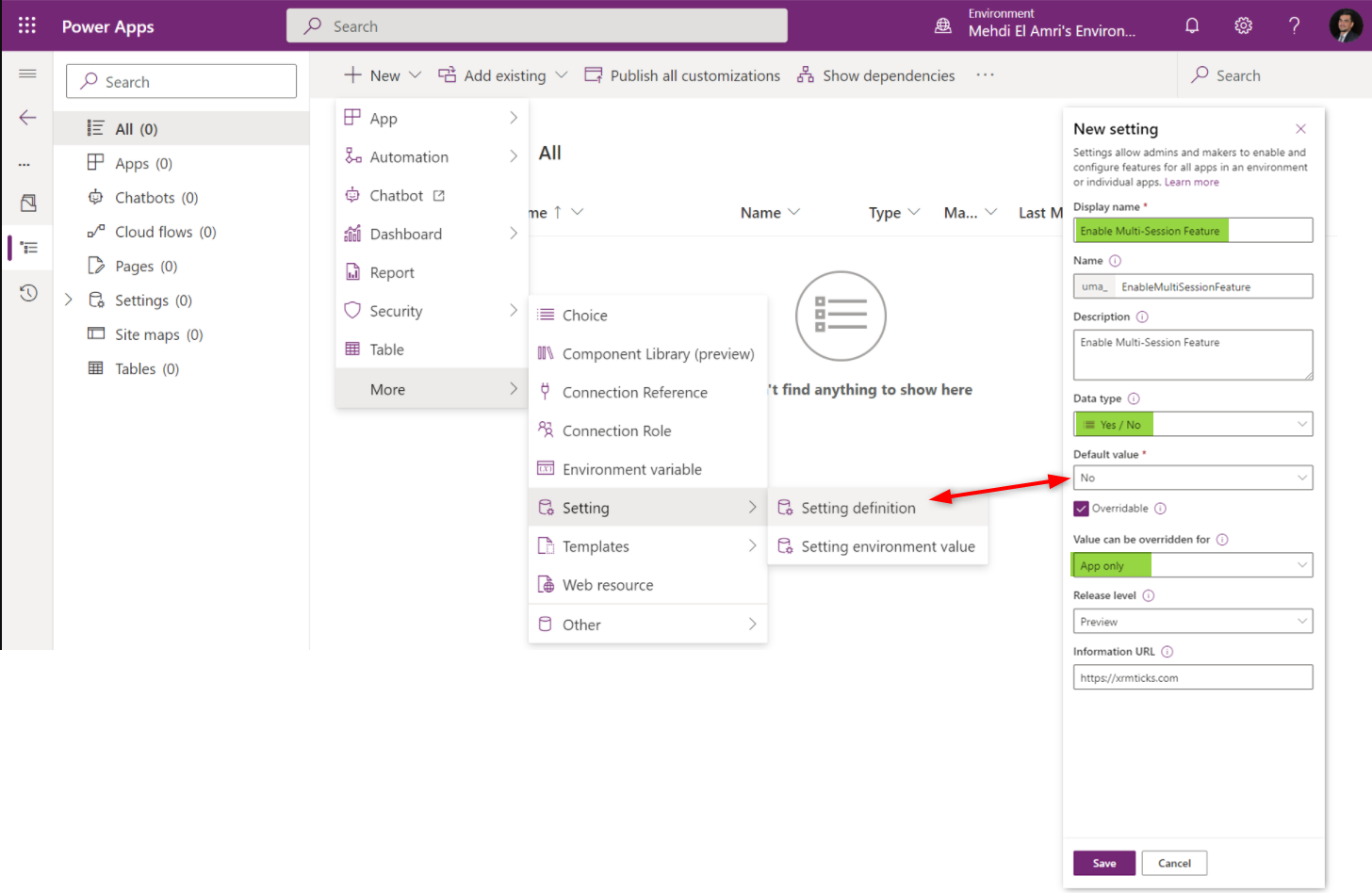Open the Data type Yes / No dropdown
The image size is (1372, 893).
click(x=1192, y=425)
